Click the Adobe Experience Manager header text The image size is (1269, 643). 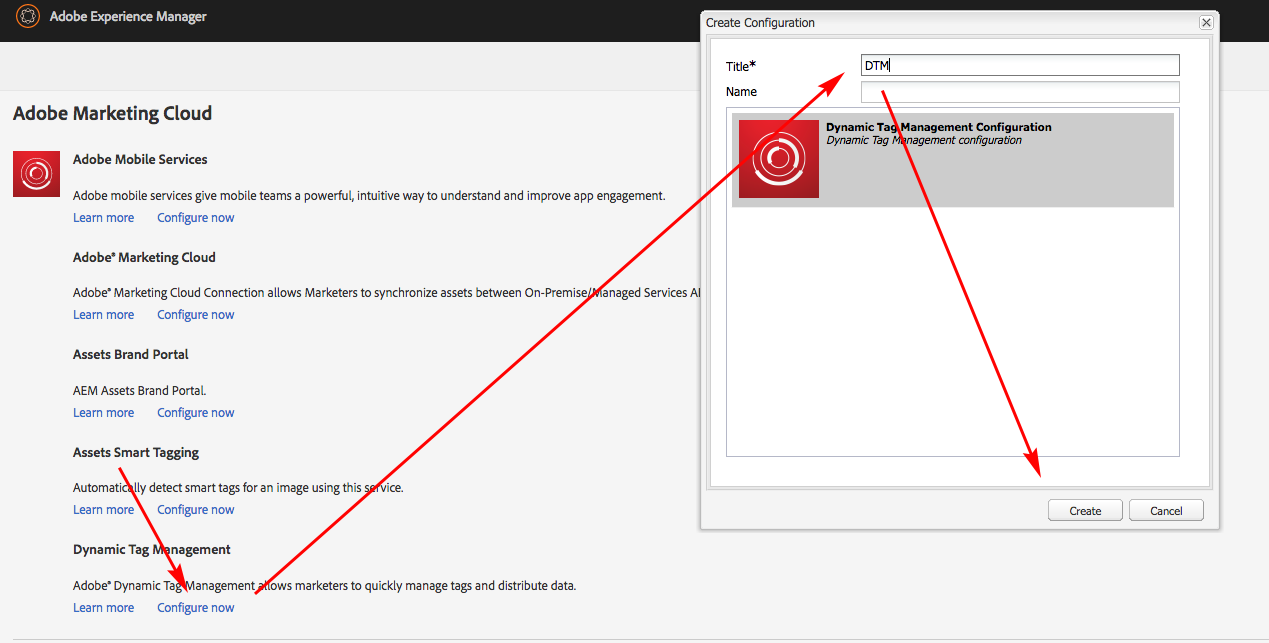click(x=128, y=16)
